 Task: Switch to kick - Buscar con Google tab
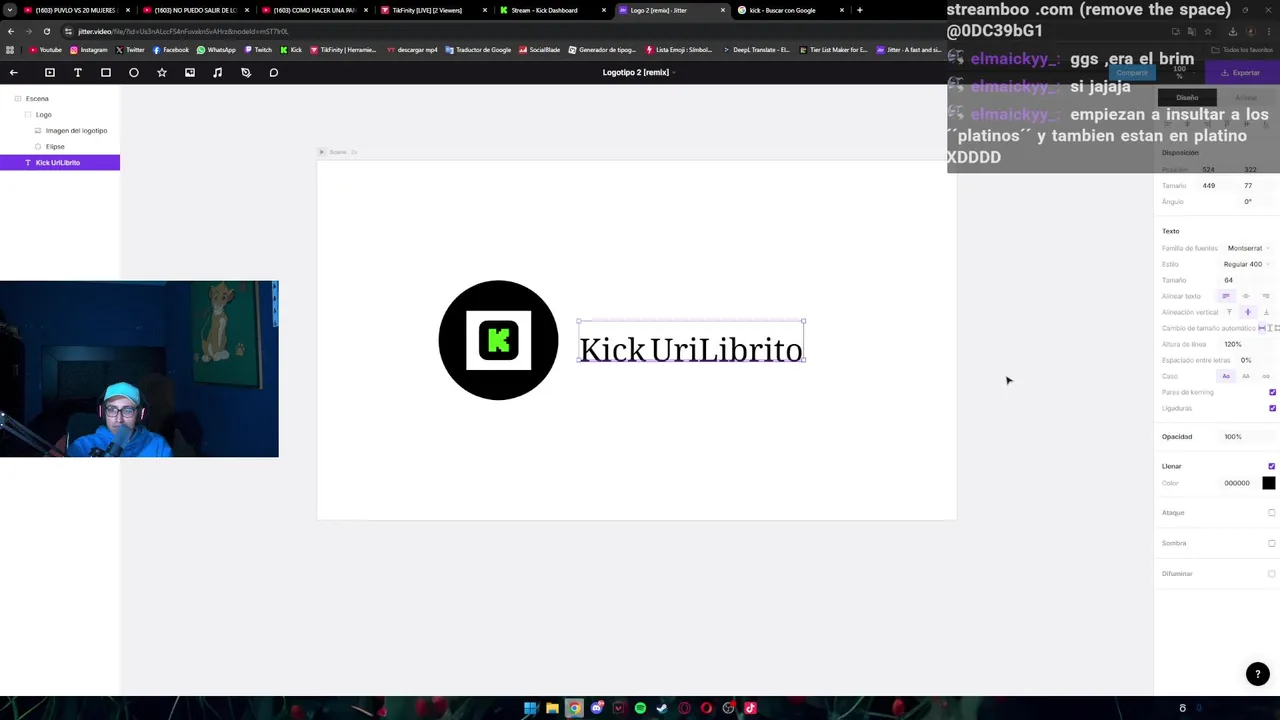790,10
